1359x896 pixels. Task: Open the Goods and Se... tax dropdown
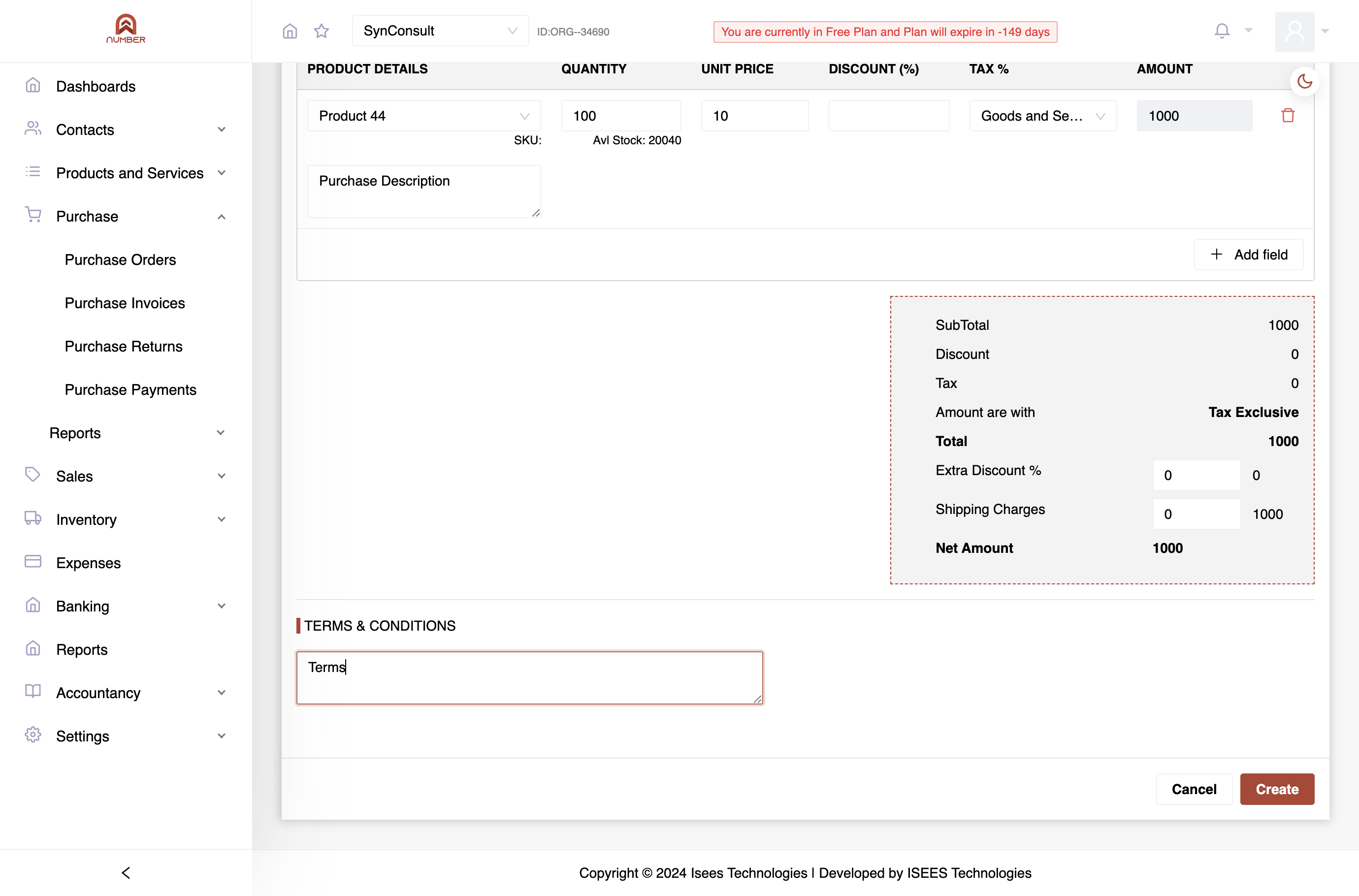pos(1043,116)
